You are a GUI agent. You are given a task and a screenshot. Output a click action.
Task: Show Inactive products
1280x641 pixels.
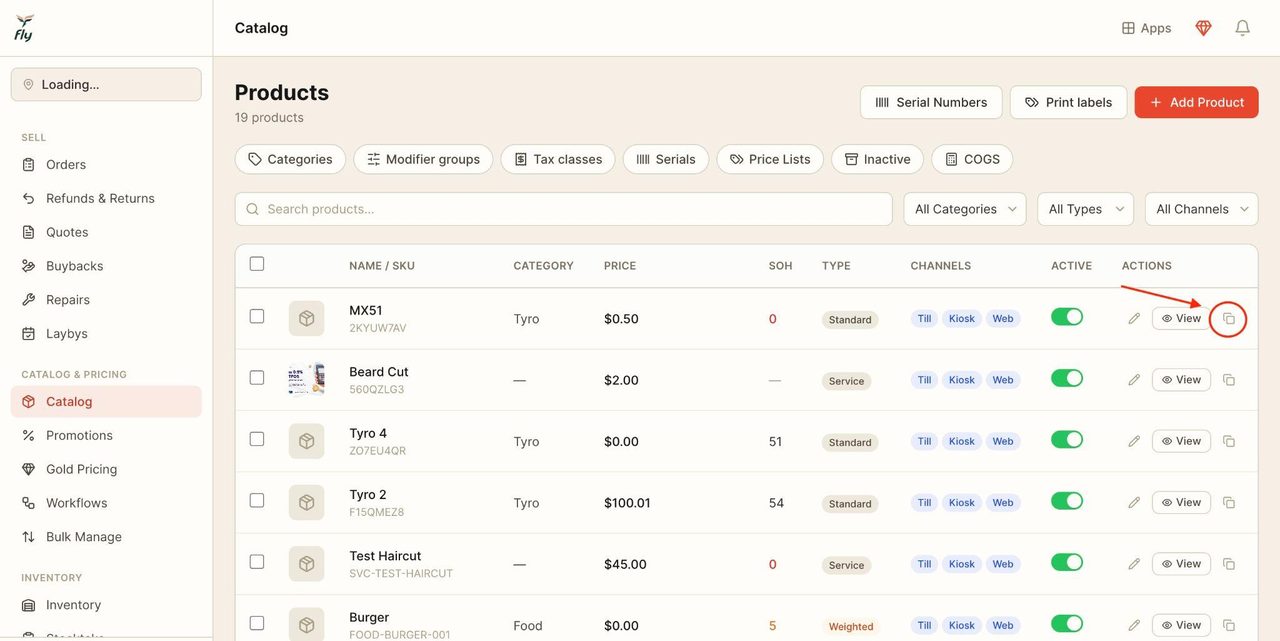click(x=877, y=159)
